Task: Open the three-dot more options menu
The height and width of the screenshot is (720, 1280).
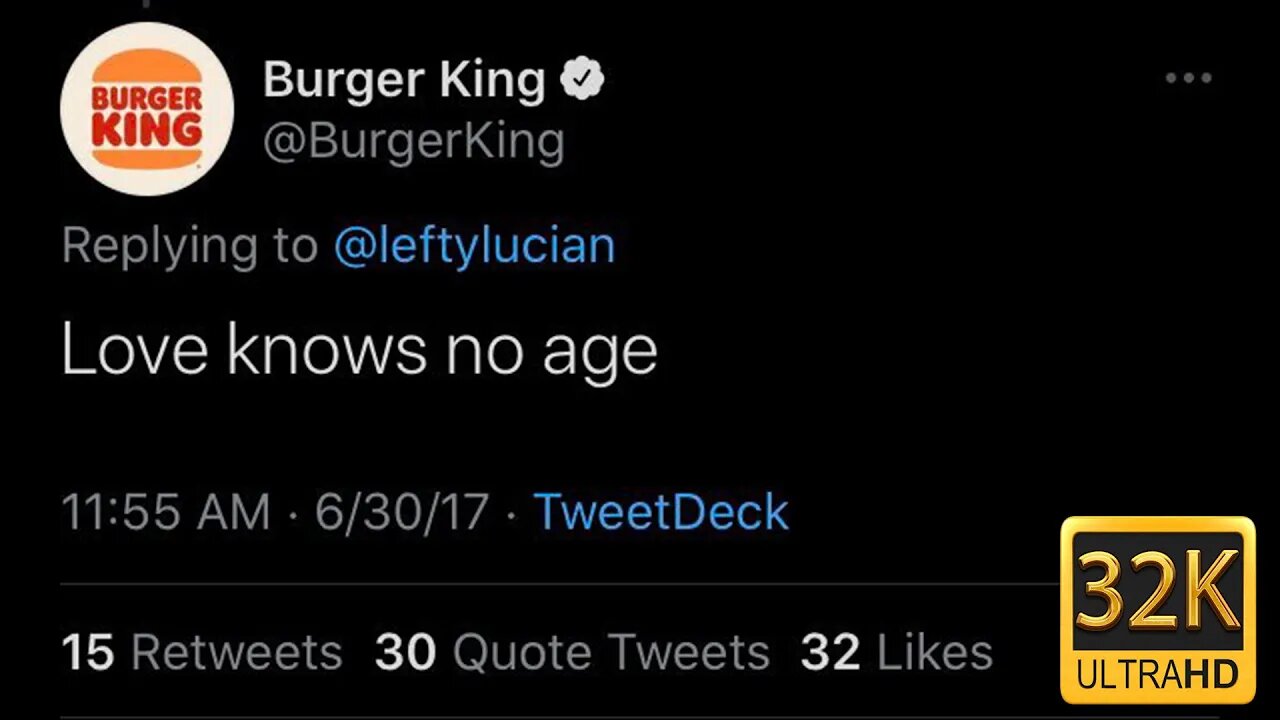Action: 1188,79
